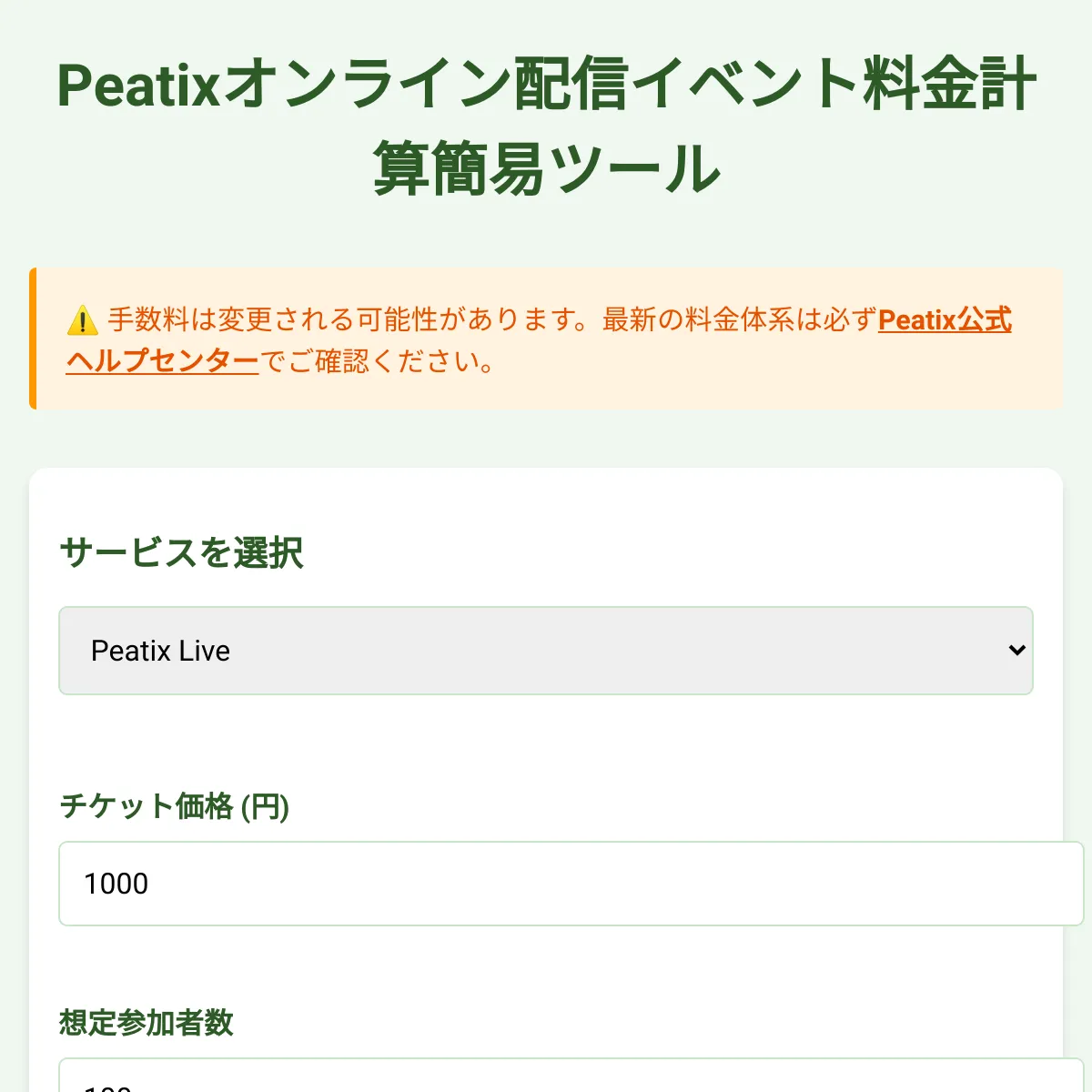Click the 1000 value inside price input
Viewport: 1092px width, 1092px height.
tap(116, 884)
